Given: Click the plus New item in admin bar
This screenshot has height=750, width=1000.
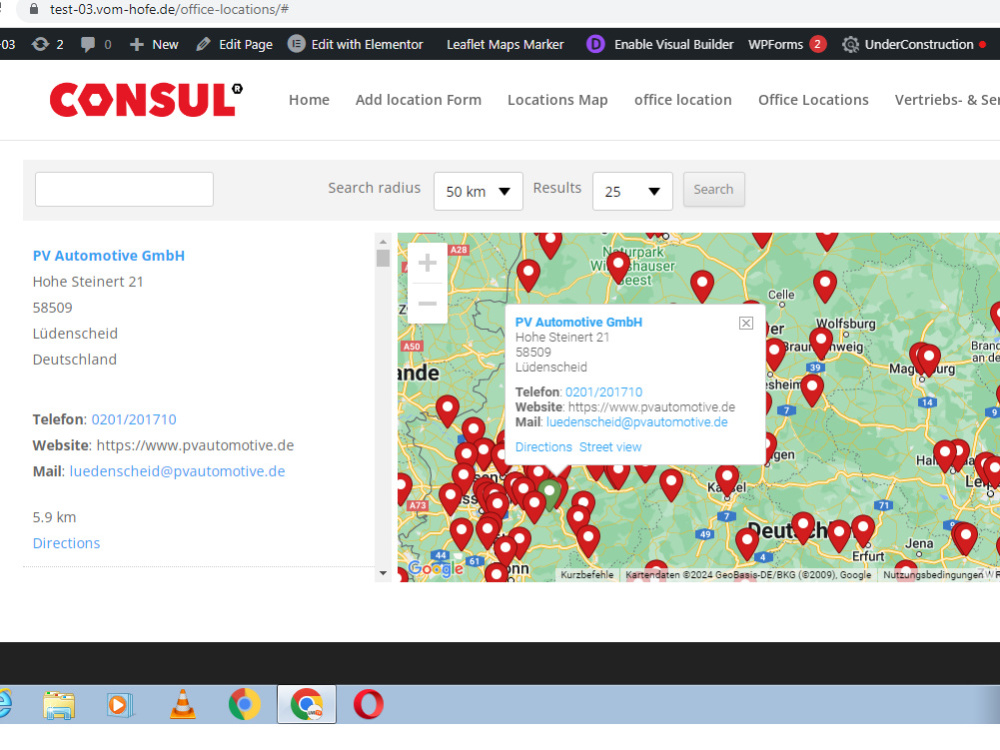Looking at the screenshot, I should 154,44.
